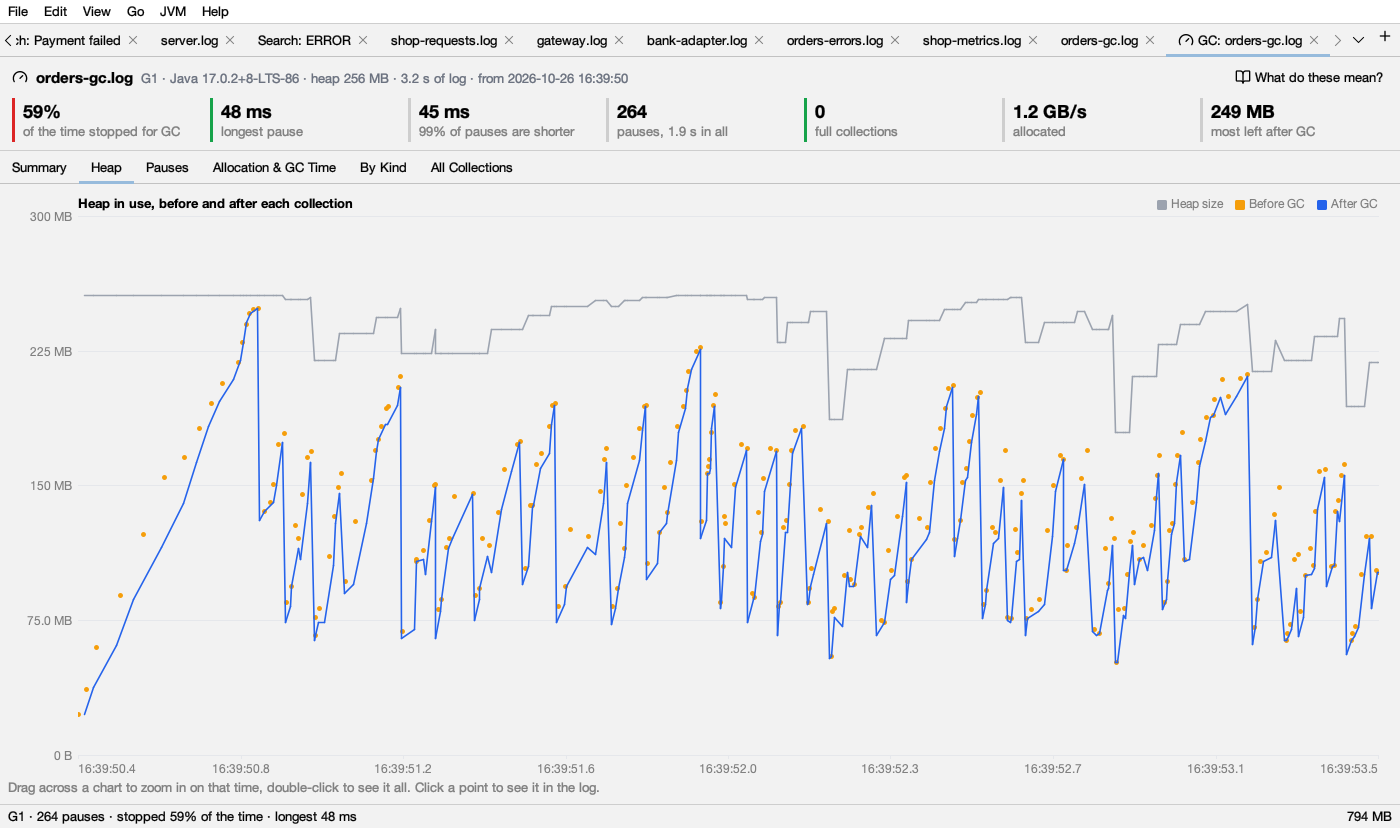Click the 794 MB status bar value

pos(1369,816)
